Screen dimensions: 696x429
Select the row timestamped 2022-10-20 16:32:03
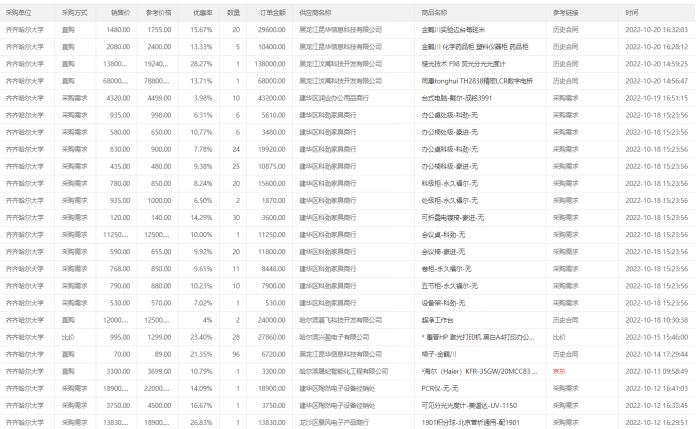pos(655,30)
